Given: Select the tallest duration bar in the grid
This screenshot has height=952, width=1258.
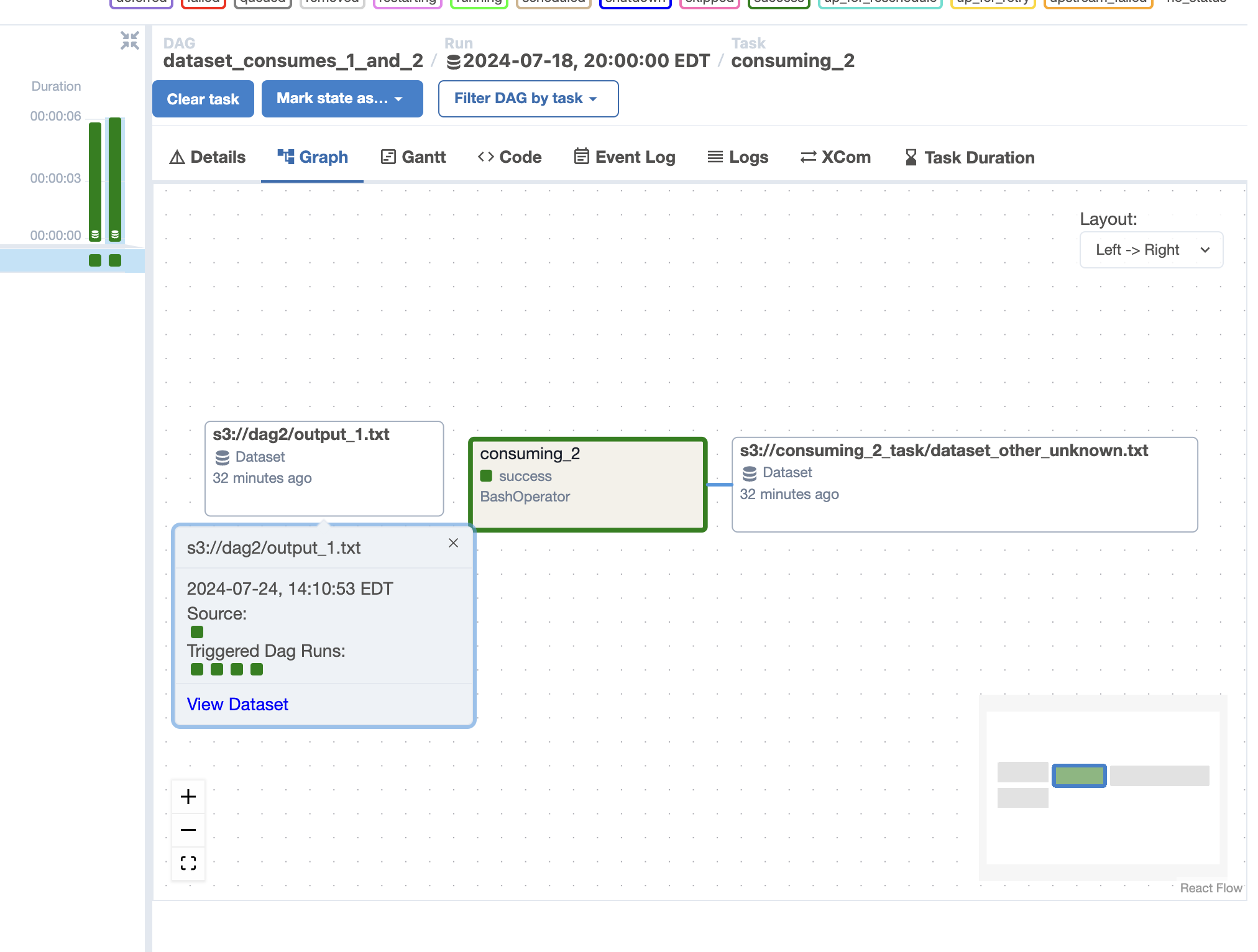Looking at the screenshot, I should coord(115,179).
